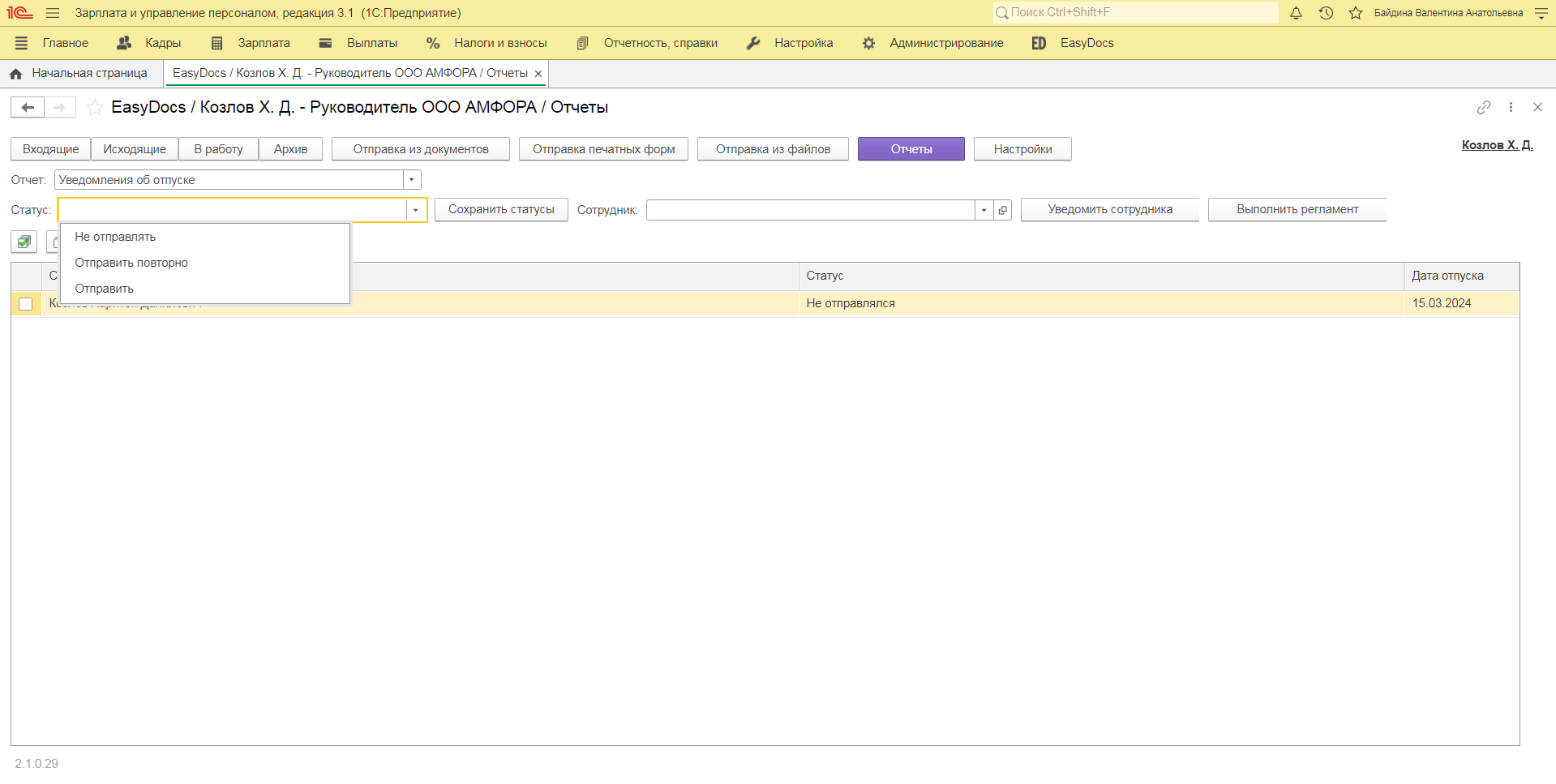Click the back navigation arrow
1556x784 pixels.
pyautogui.click(x=28, y=107)
